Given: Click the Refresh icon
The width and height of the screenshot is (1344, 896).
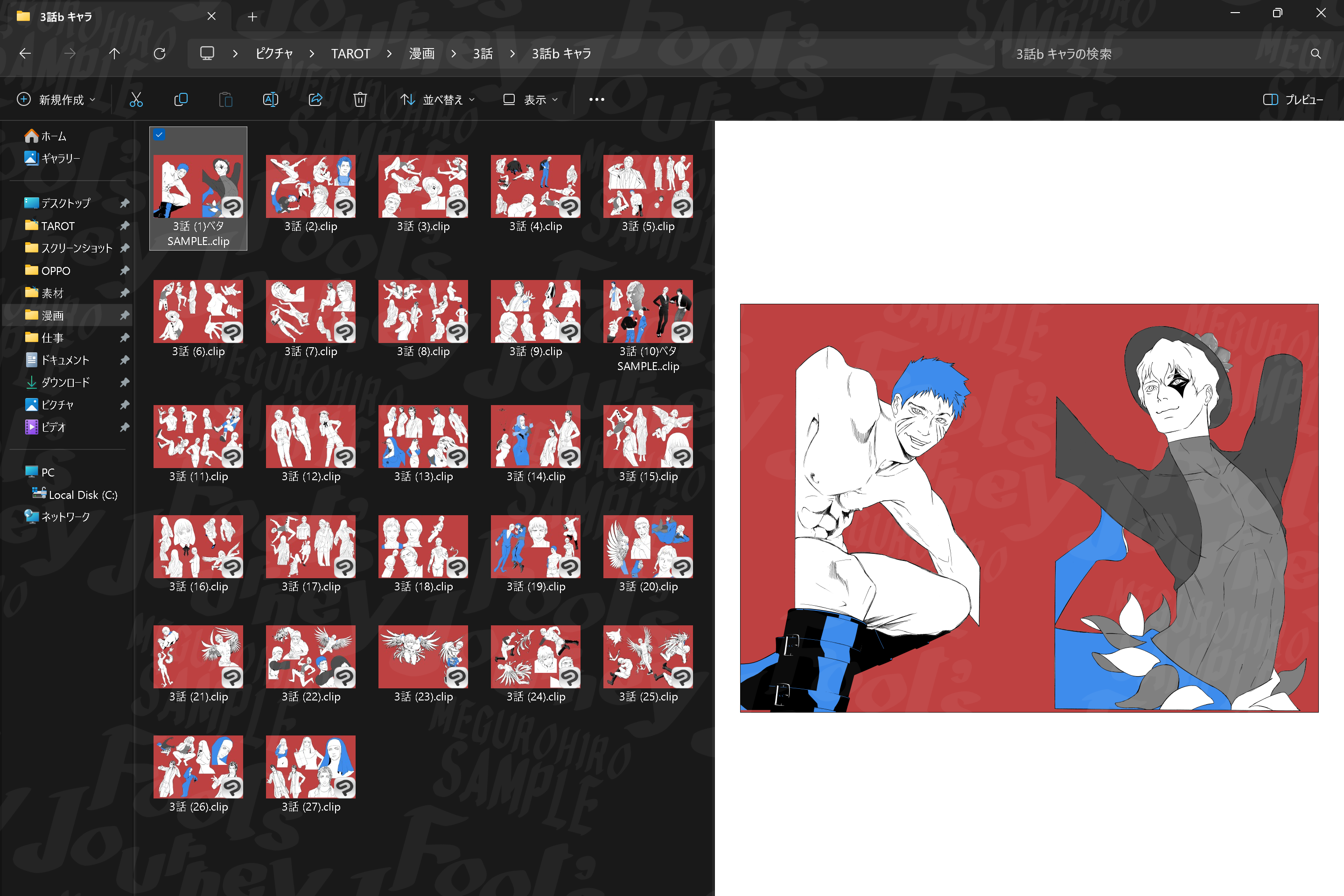Looking at the screenshot, I should coord(160,54).
